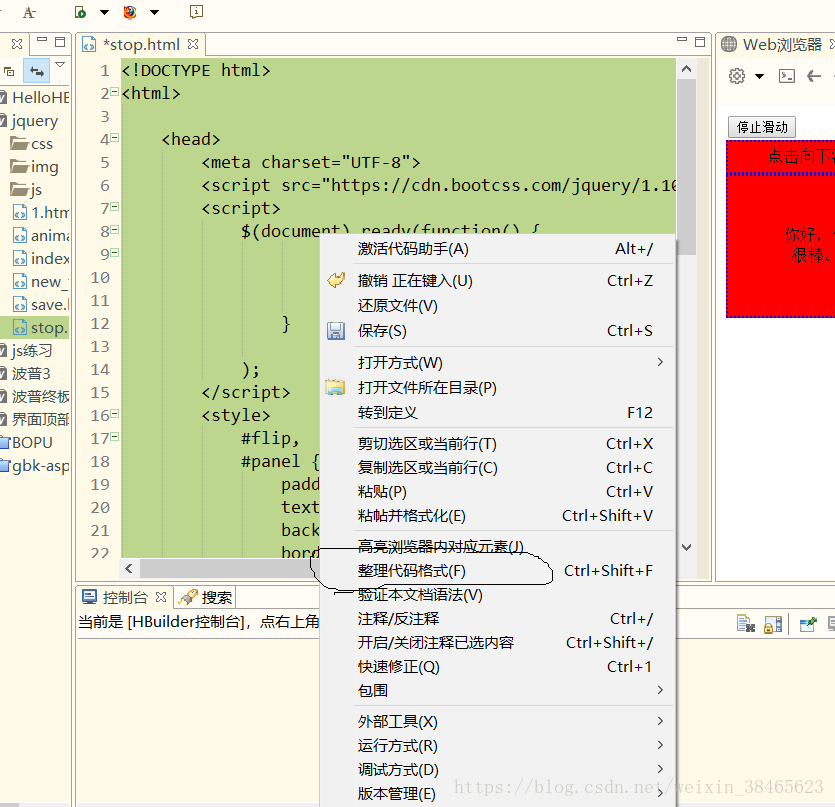835x807 pixels.
Task: Choose 粘贴(P) menu item
Action: 498,492
